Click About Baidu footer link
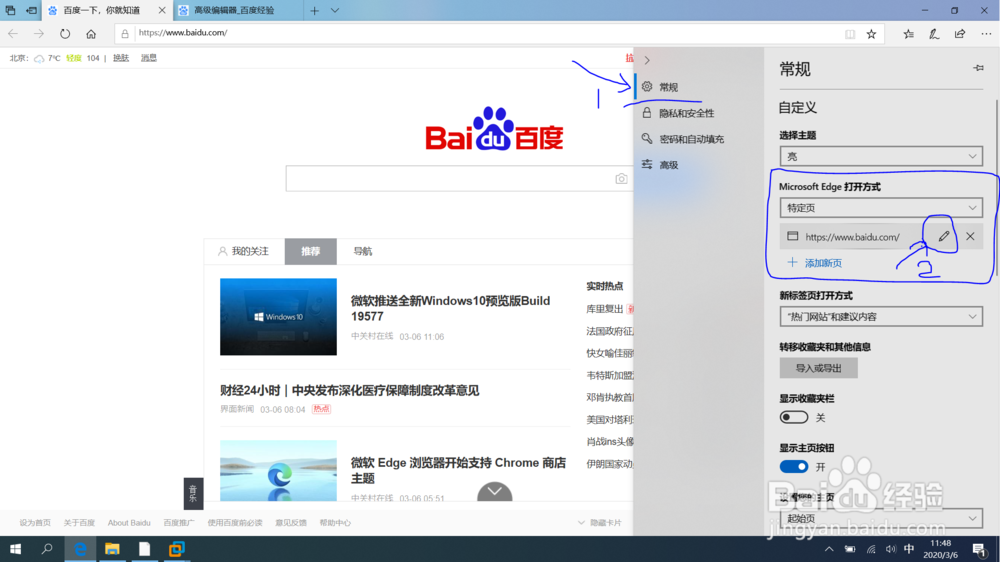Viewport: 1000px width, 562px height. pos(129,522)
